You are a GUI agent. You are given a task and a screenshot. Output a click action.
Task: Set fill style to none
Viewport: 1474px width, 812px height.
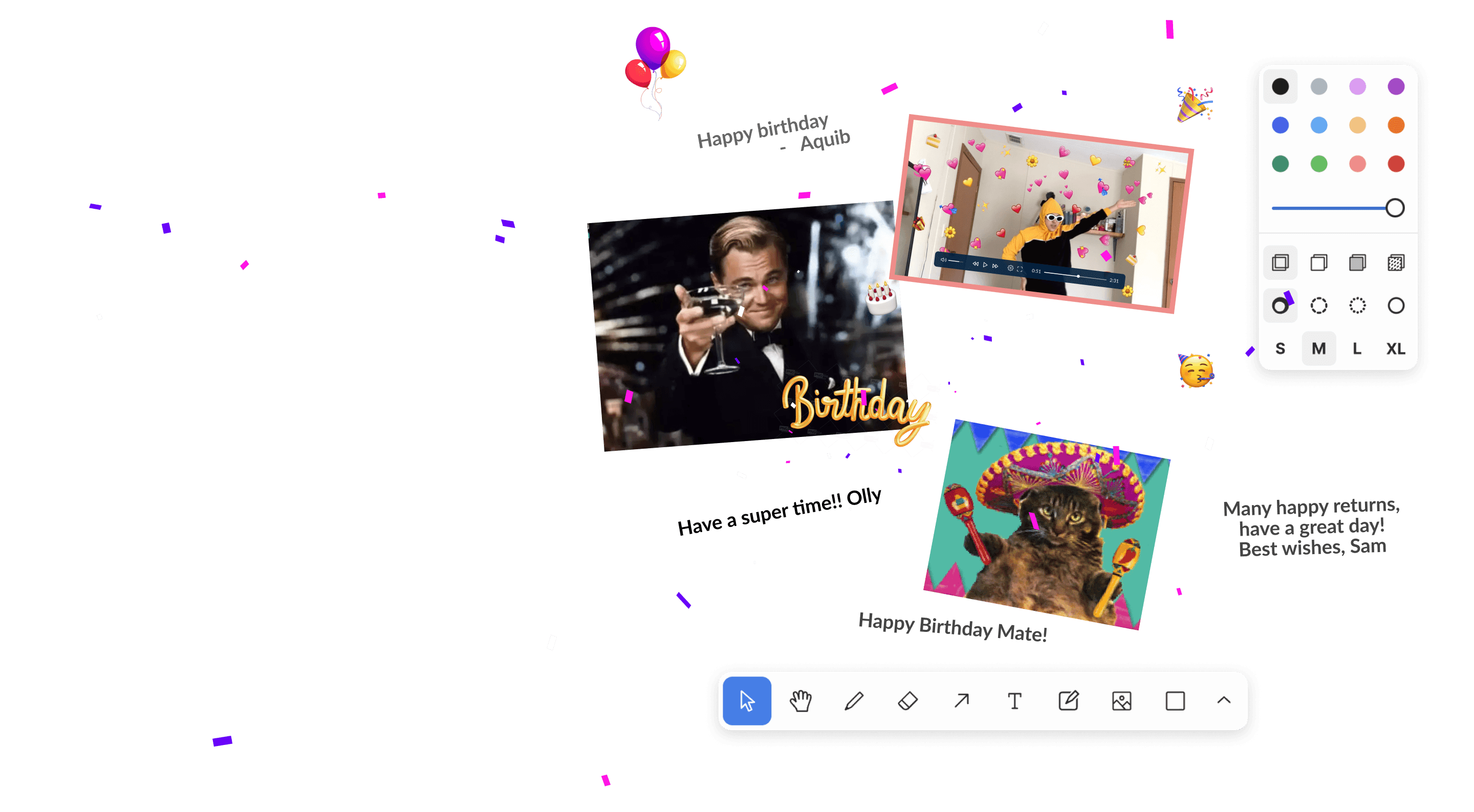point(1280,262)
